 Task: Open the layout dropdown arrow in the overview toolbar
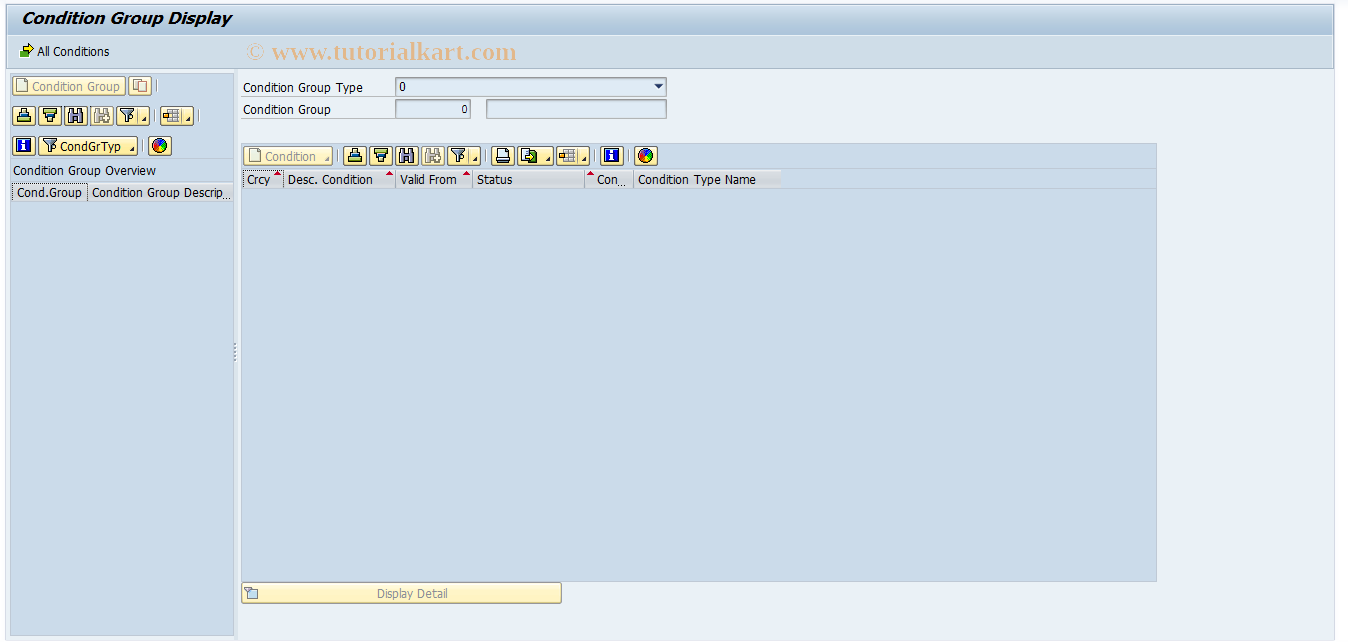188,117
